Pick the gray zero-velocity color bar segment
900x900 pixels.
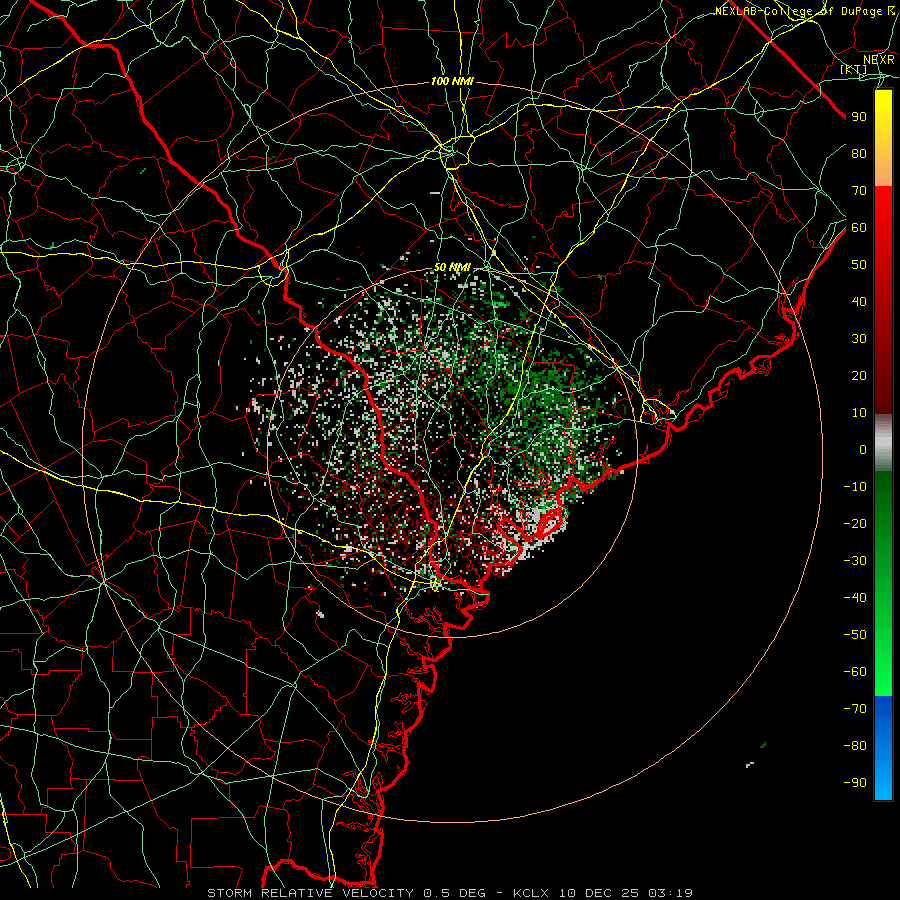click(x=883, y=443)
